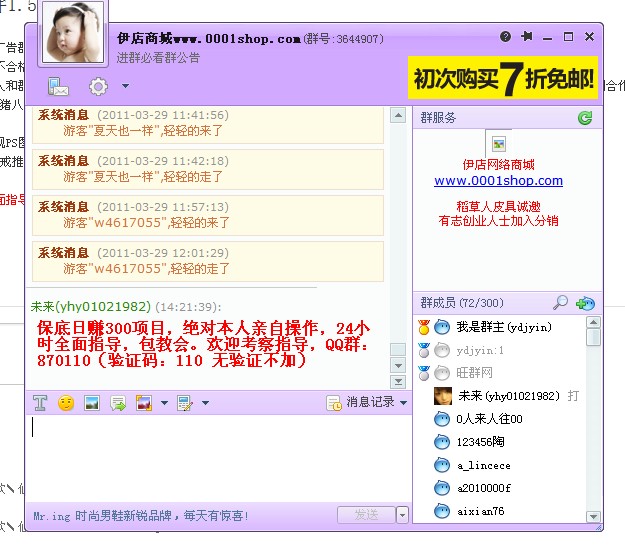Click the add member icon
Screen dimensions: 625x545
(x=585, y=303)
